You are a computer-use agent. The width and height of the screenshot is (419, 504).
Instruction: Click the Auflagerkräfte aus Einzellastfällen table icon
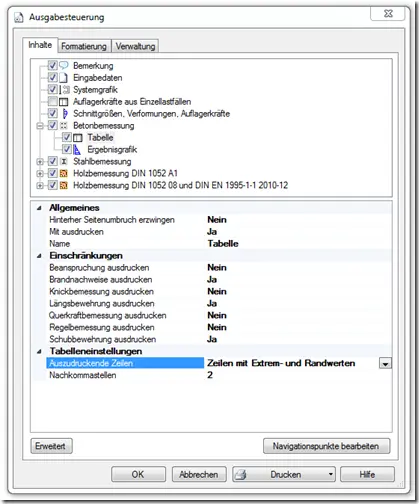click(64, 102)
